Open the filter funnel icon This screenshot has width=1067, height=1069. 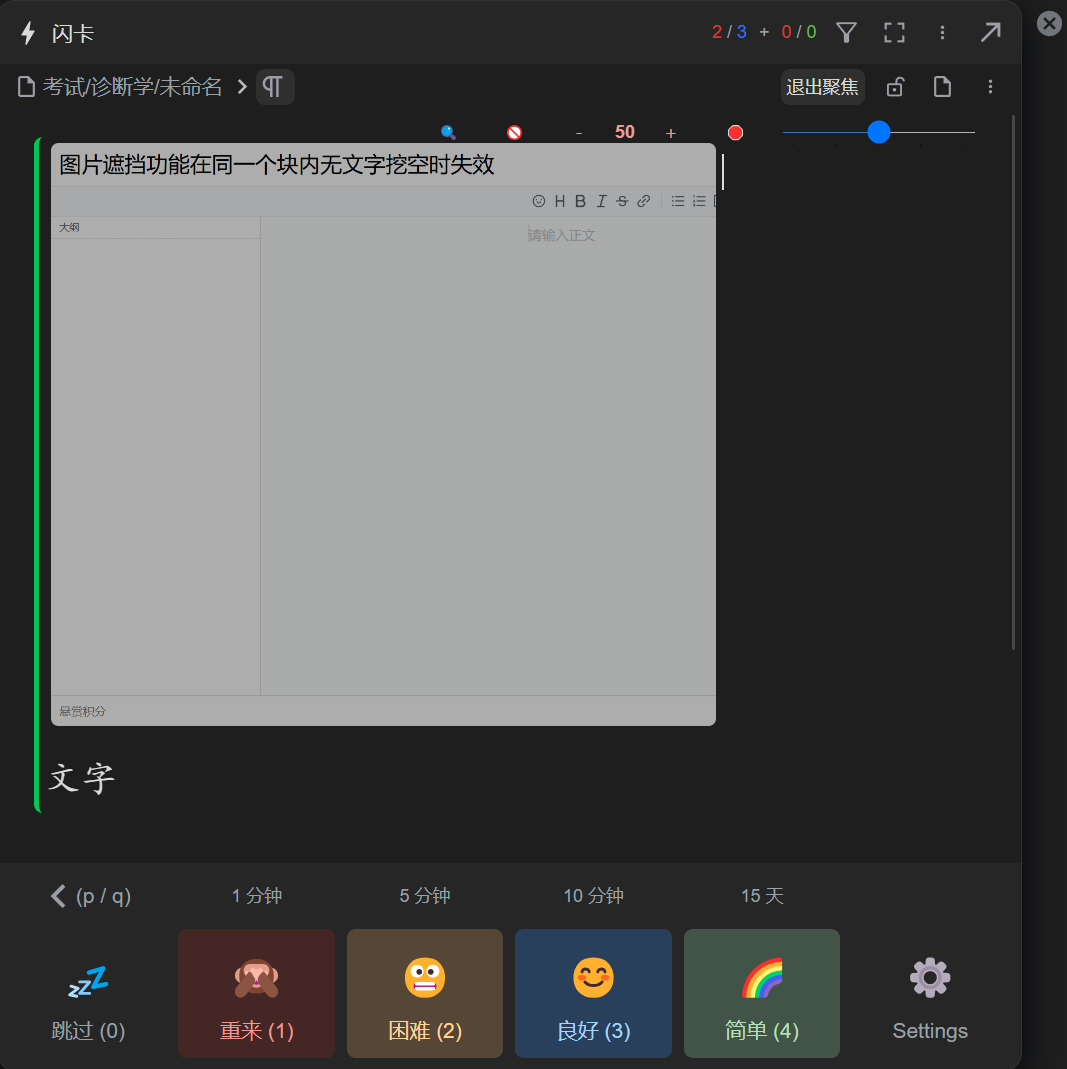click(x=846, y=32)
